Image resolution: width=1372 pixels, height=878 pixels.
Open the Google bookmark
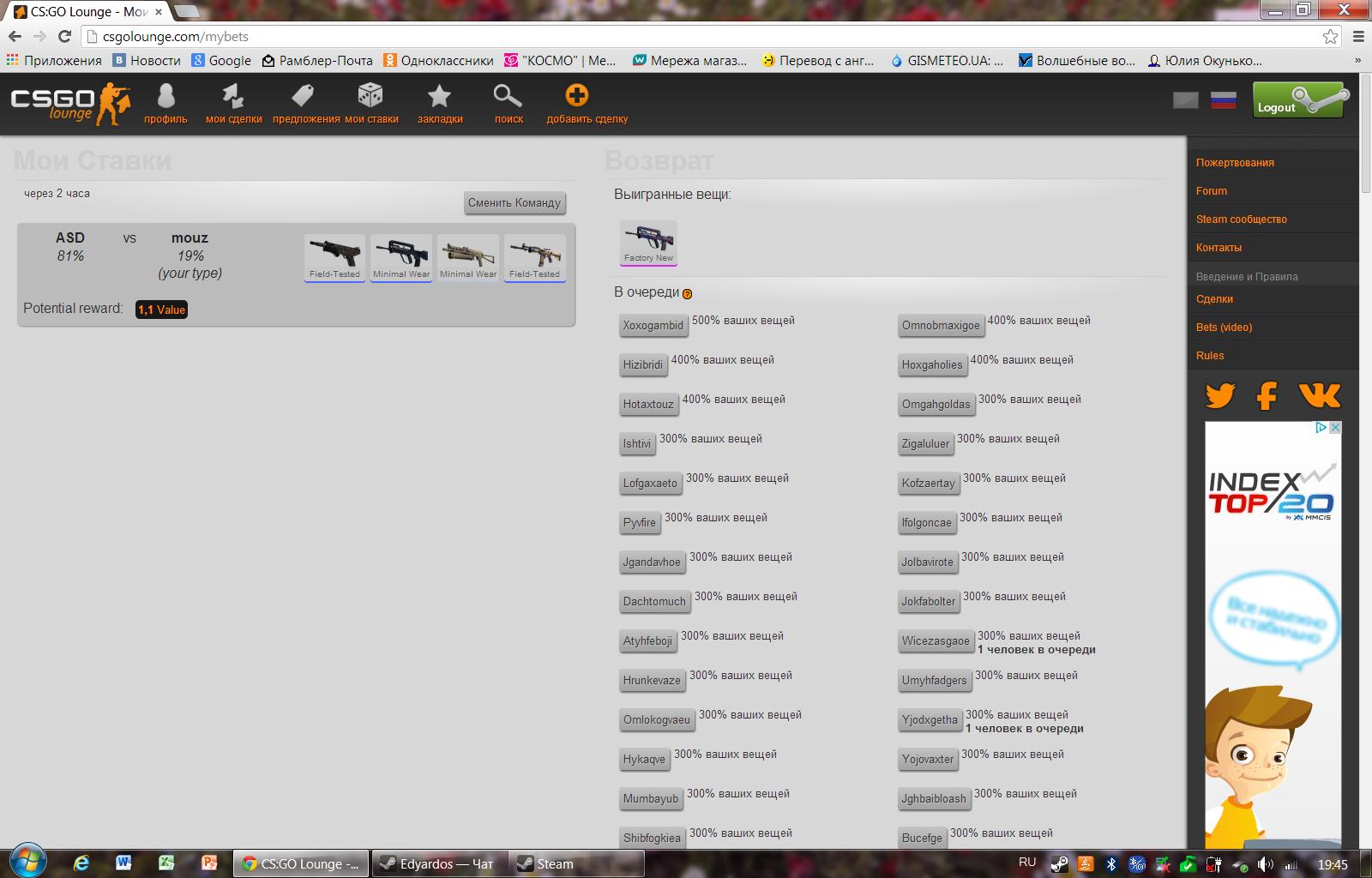click(x=221, y=61)
